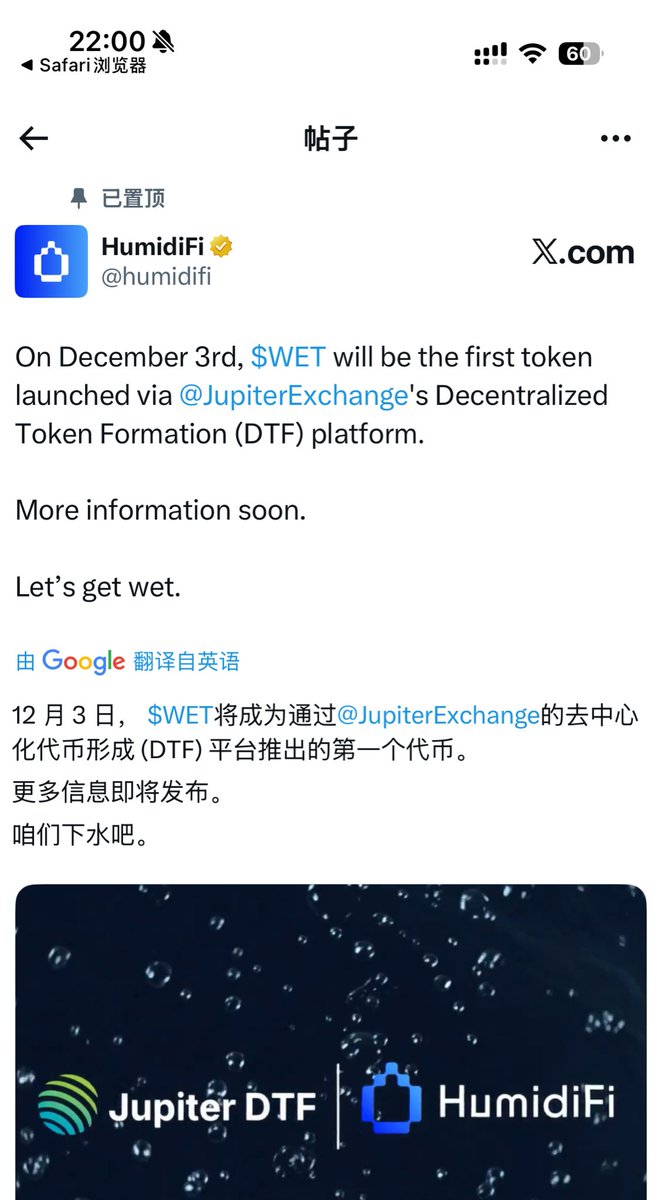Tap the HumidiFi display name
This screenshot has height=1200, width=662.
click(153, 246)
